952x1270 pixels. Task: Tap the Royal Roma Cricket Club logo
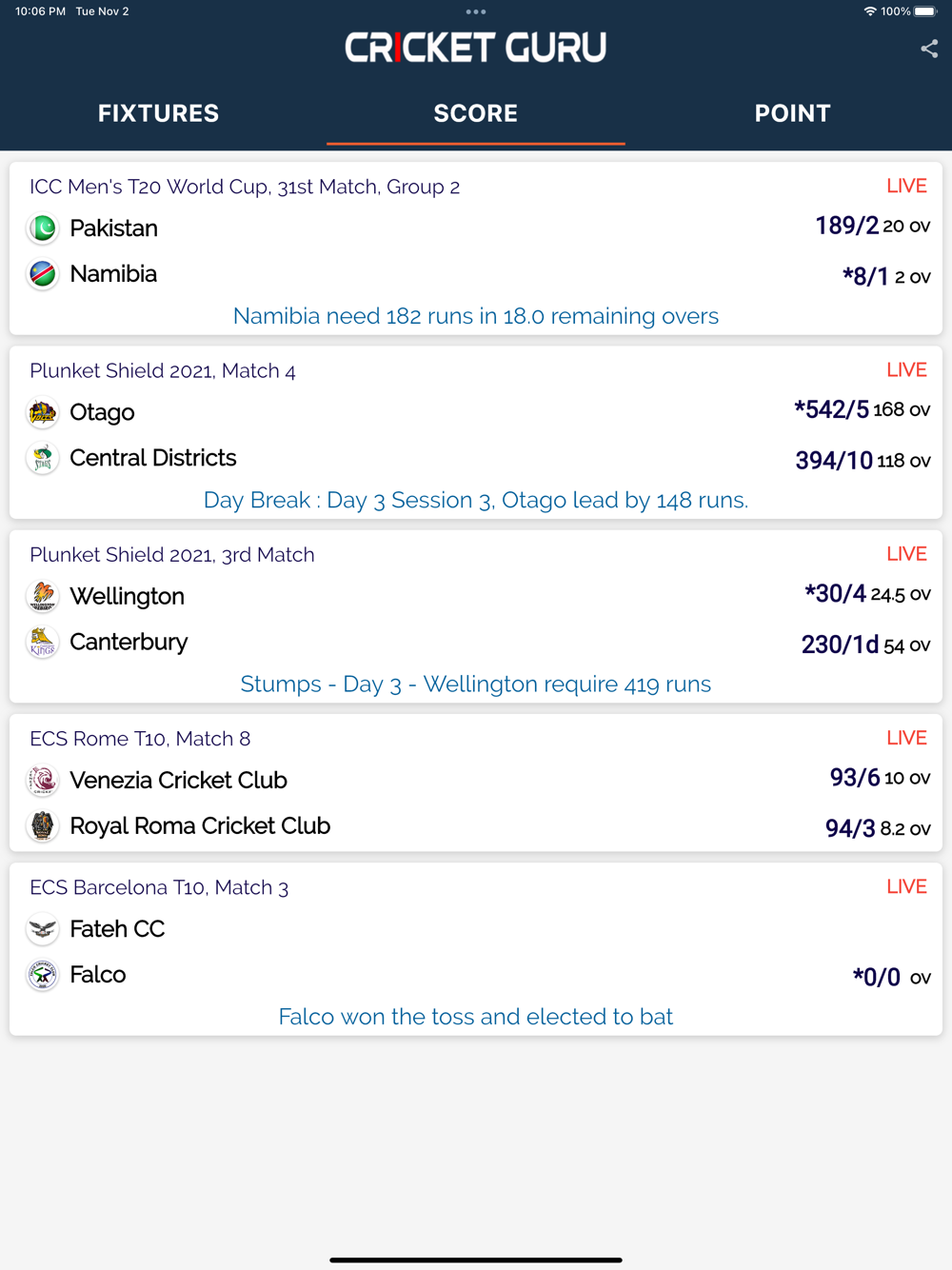43,825
